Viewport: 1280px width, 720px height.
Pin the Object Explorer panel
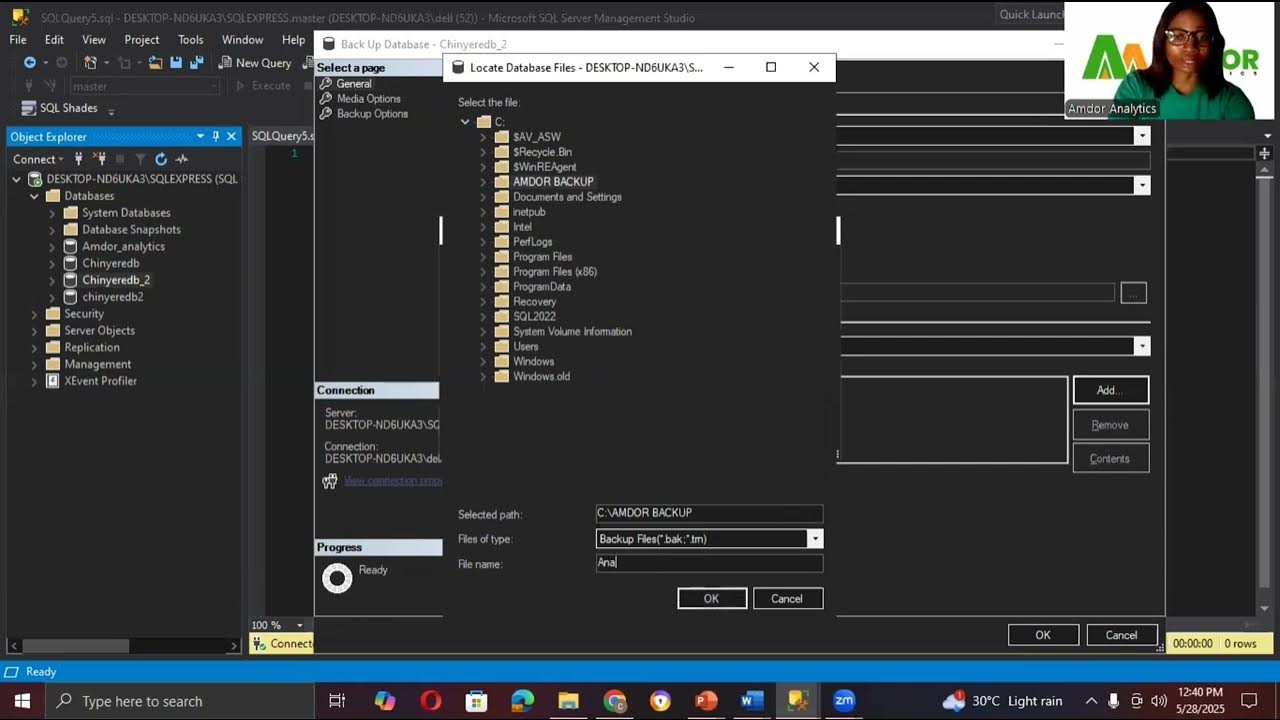click(216, 136)
